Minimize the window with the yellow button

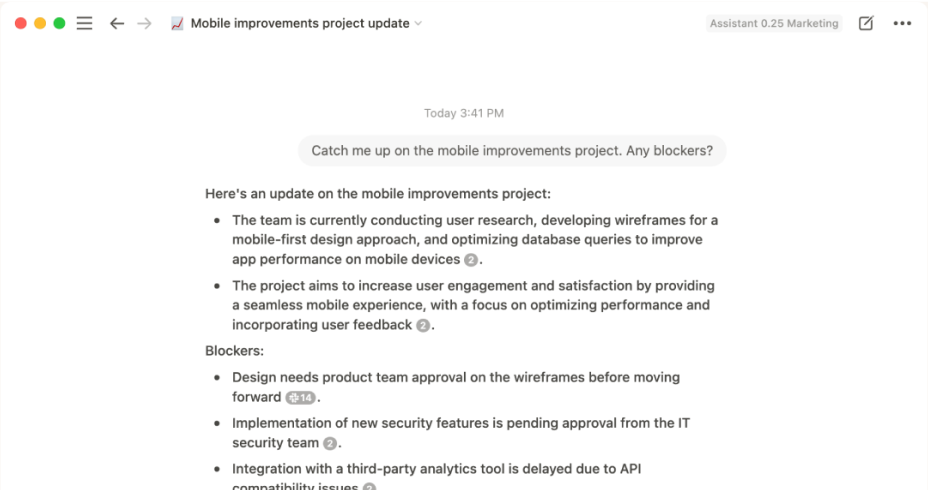click(x=40, y=23)
